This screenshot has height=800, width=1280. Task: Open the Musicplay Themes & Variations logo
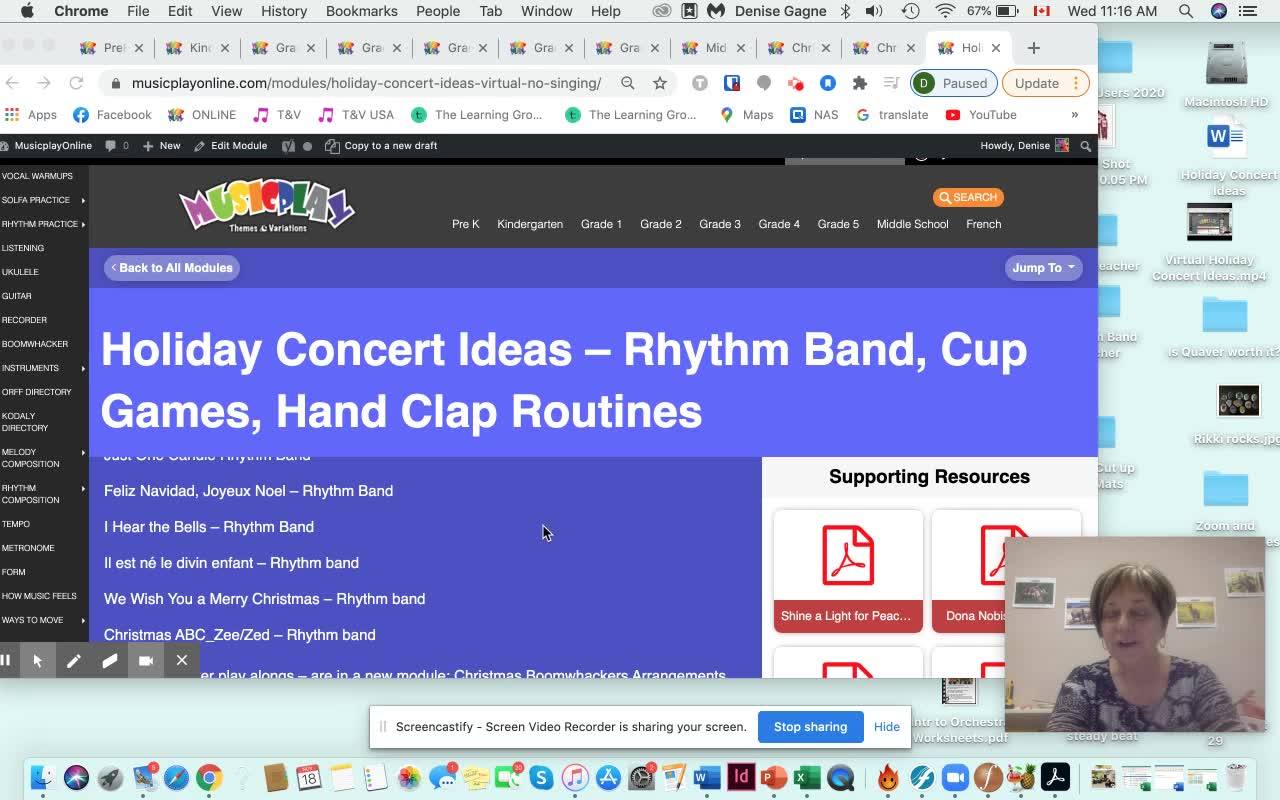(x=266, y=208)
